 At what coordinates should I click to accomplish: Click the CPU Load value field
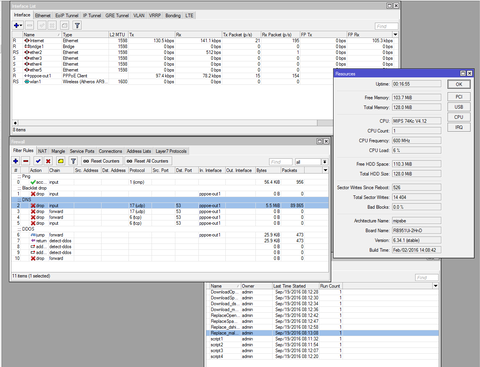pyautogui.click(x=417, y=150)
